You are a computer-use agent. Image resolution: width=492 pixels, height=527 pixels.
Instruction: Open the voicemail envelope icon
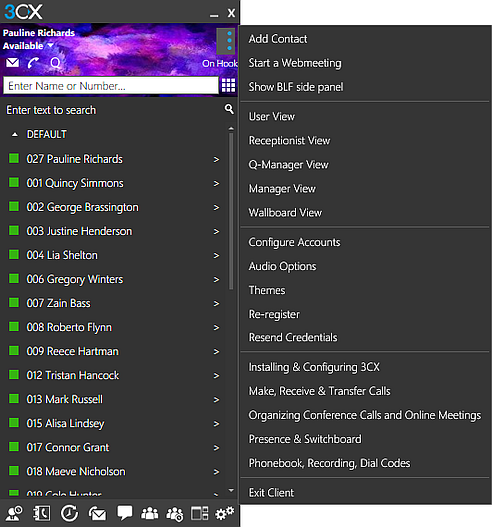tap(13, 63)
